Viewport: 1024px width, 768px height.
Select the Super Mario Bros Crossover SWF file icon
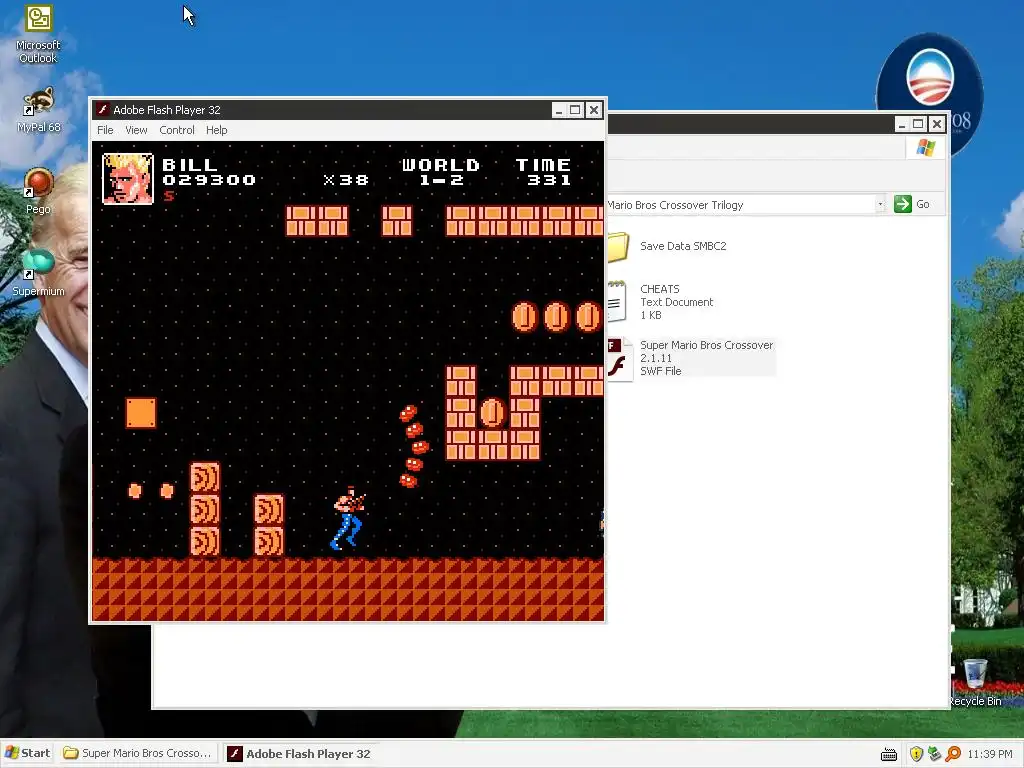coord(619,358)
